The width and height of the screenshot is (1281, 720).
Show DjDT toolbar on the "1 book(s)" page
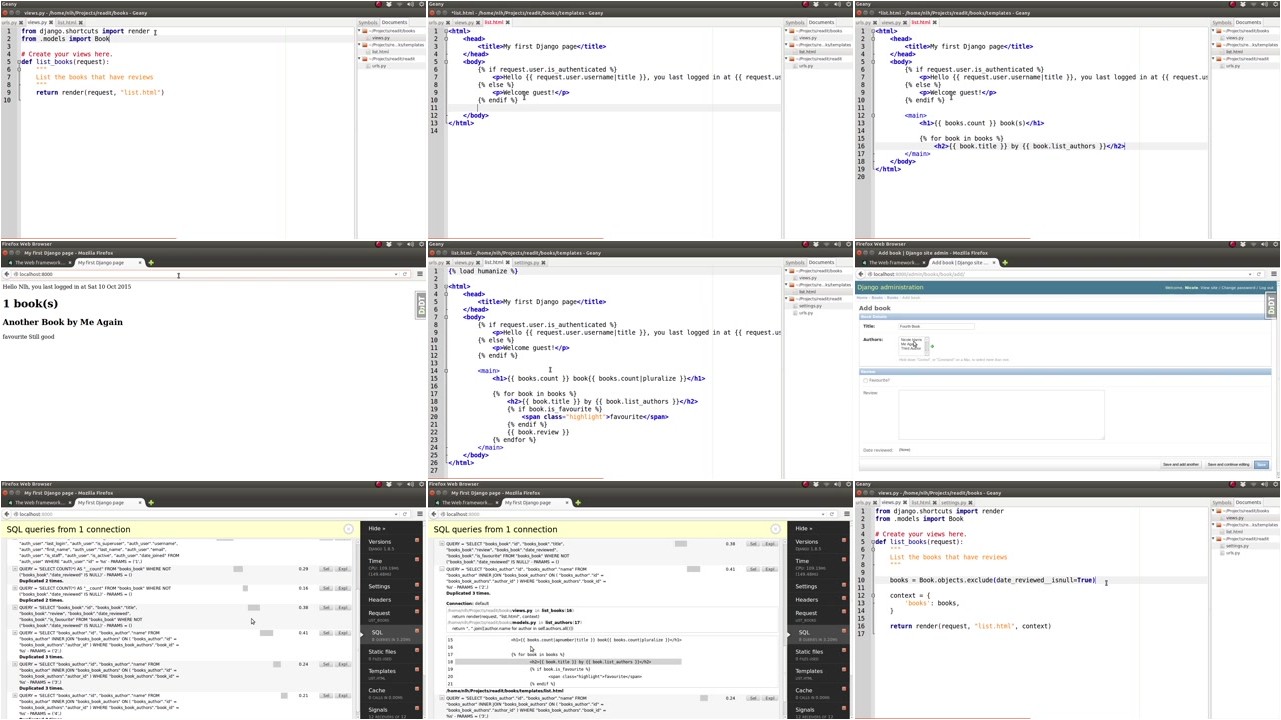[x=421, y=305]
